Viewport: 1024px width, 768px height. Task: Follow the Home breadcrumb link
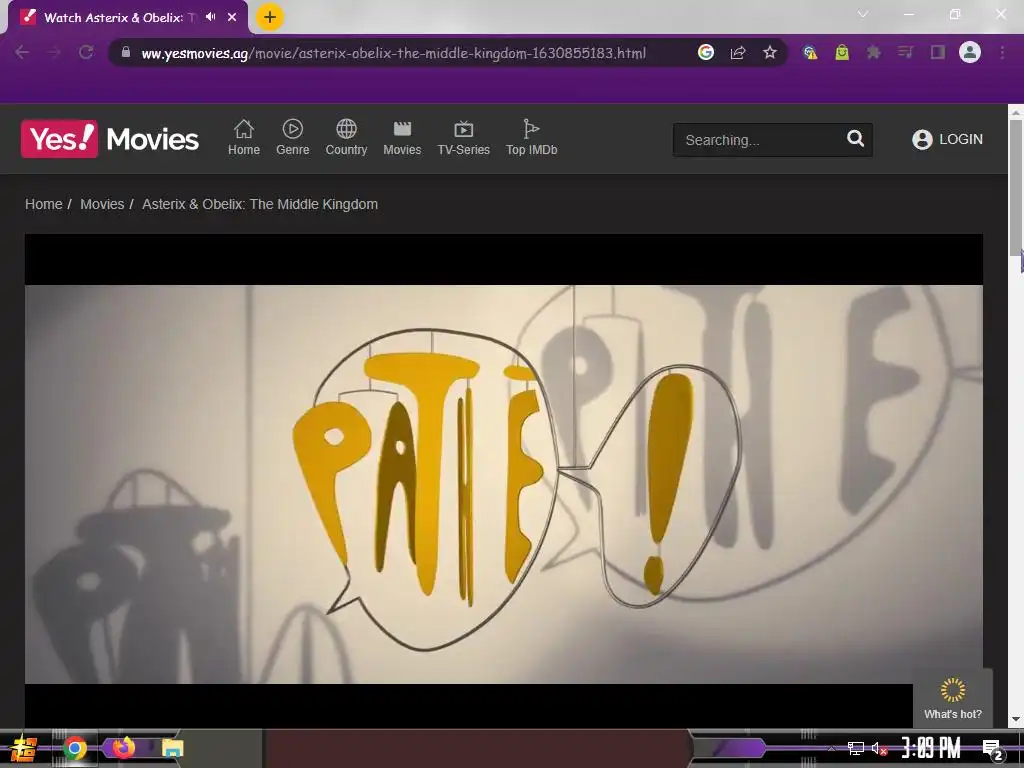click(x=44, y=204)
